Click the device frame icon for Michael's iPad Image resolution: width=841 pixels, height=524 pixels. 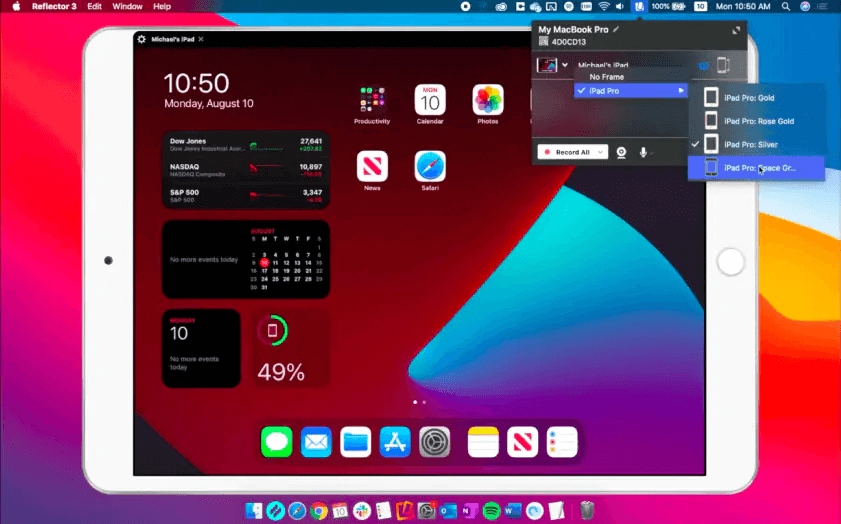click(x=723, y=65)
